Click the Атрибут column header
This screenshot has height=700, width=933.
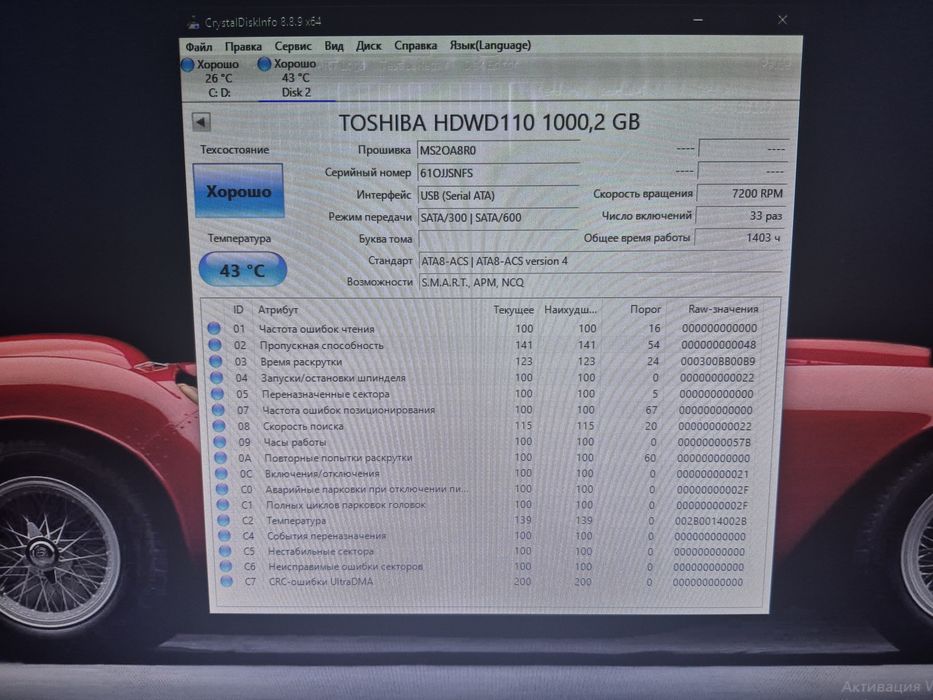(x=278, y=310)
